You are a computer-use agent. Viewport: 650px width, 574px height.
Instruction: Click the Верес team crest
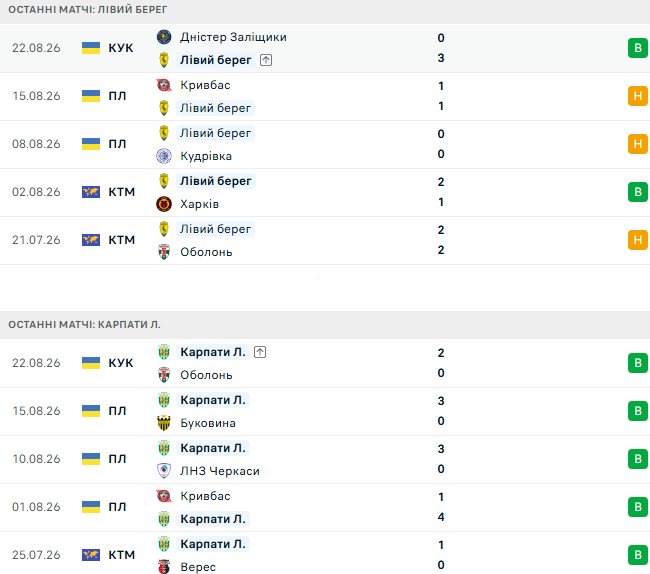(x=164, y=567)
